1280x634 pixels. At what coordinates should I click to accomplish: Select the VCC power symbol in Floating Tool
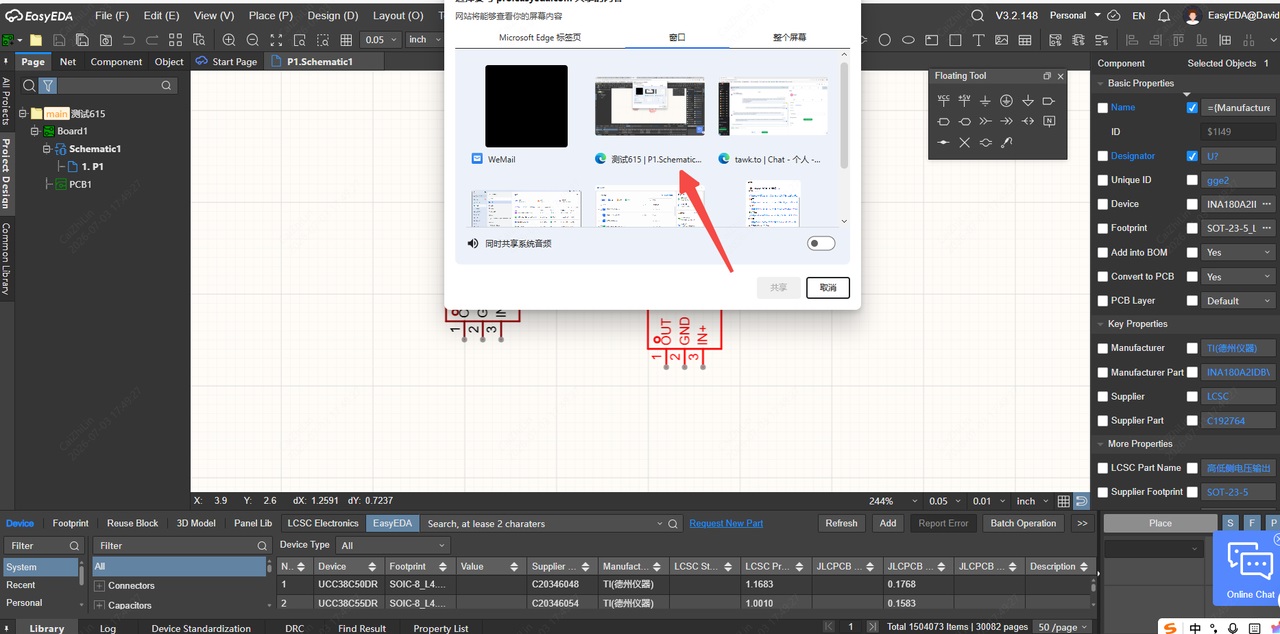(943, 101)
